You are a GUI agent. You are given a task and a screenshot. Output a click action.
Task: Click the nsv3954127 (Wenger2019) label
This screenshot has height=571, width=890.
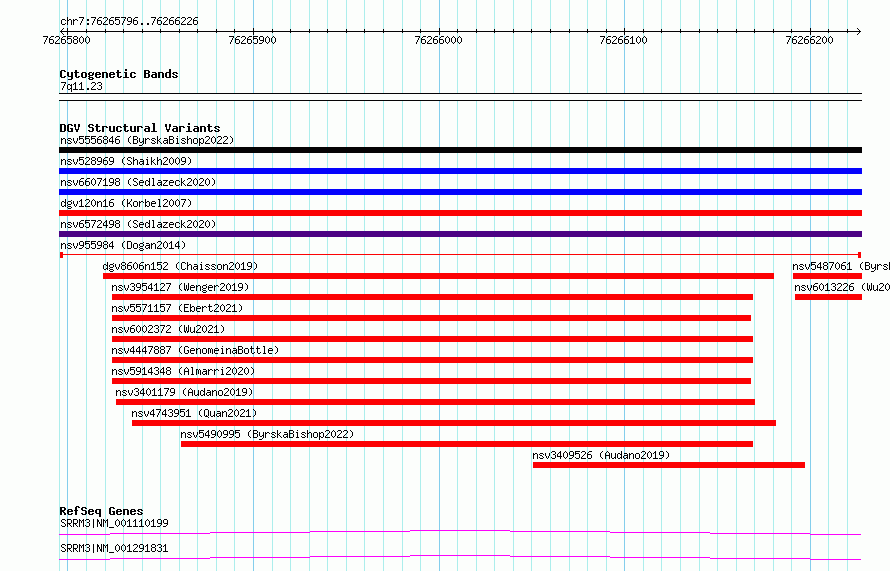pyautogui.click(x=180, y=287)
